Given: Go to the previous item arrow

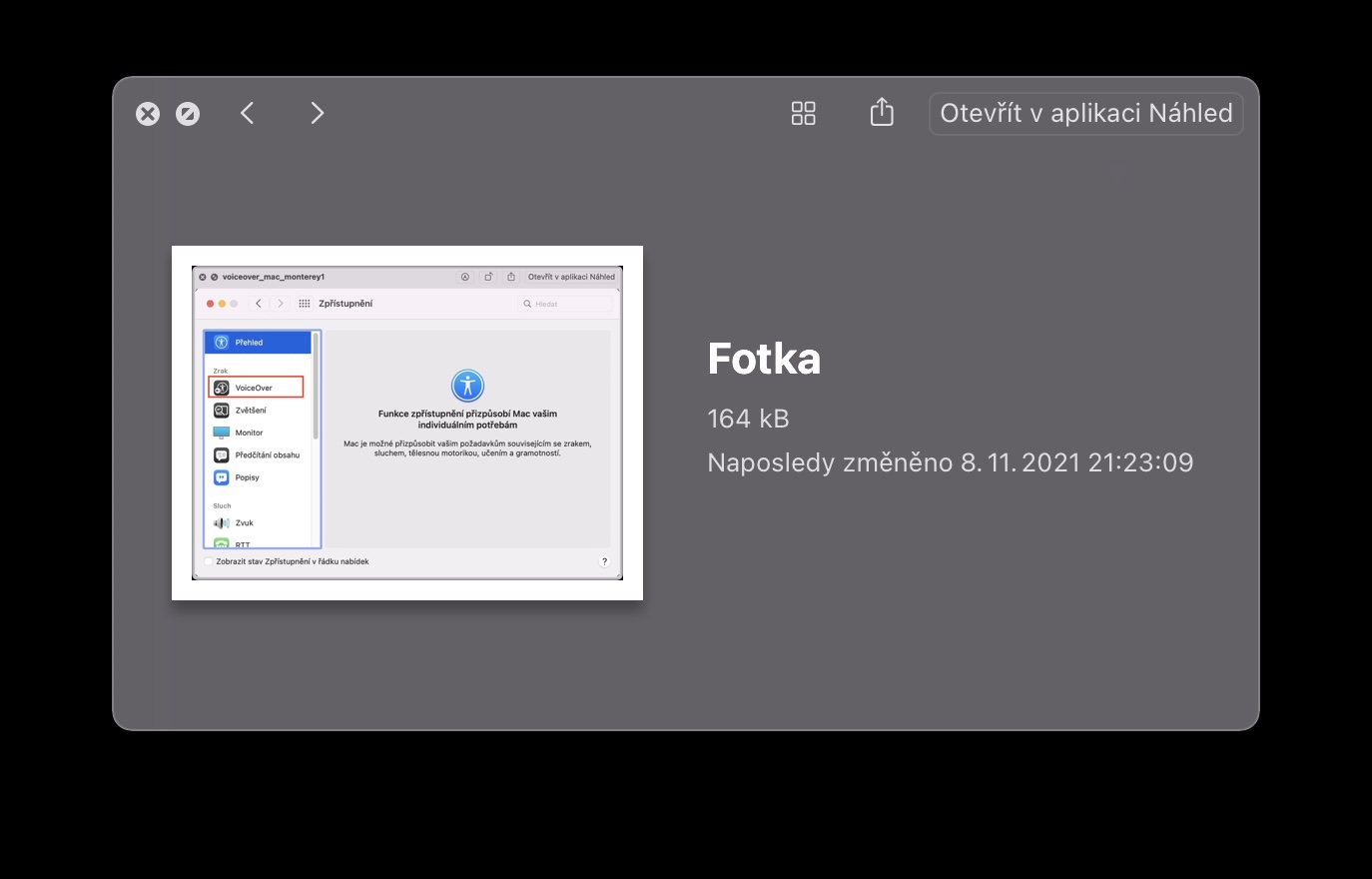Looking at the screenshot, I should coord(248,113).
